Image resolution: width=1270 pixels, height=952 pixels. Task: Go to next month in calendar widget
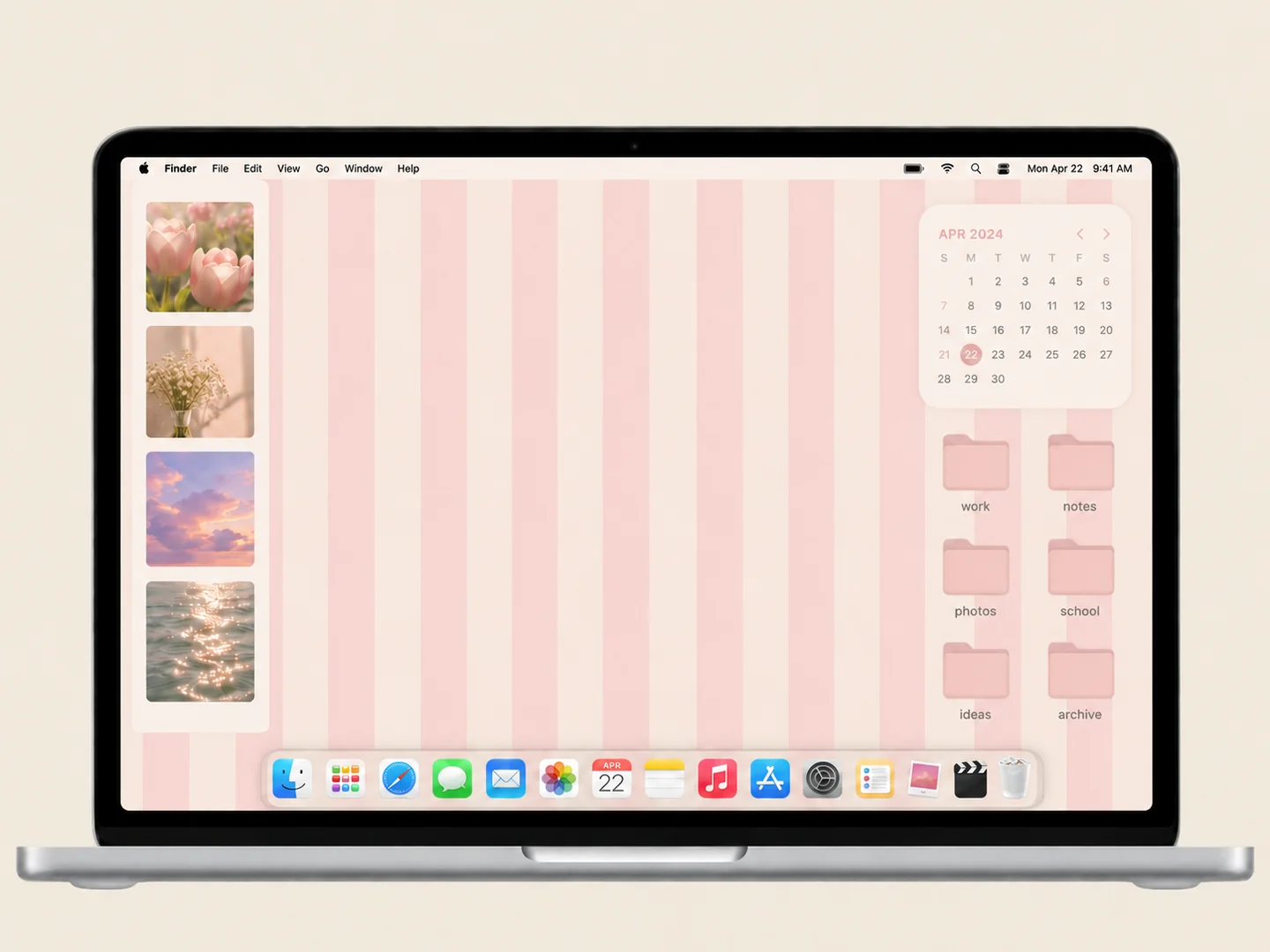tap(1106, 234)
